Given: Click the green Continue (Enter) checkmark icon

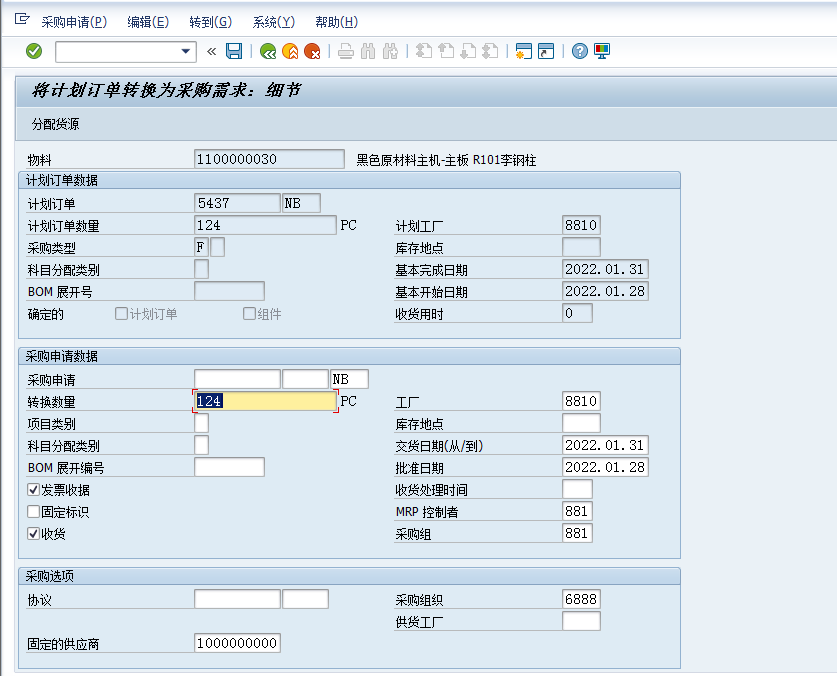Looking at the screenshot, I should pos(32,51).
